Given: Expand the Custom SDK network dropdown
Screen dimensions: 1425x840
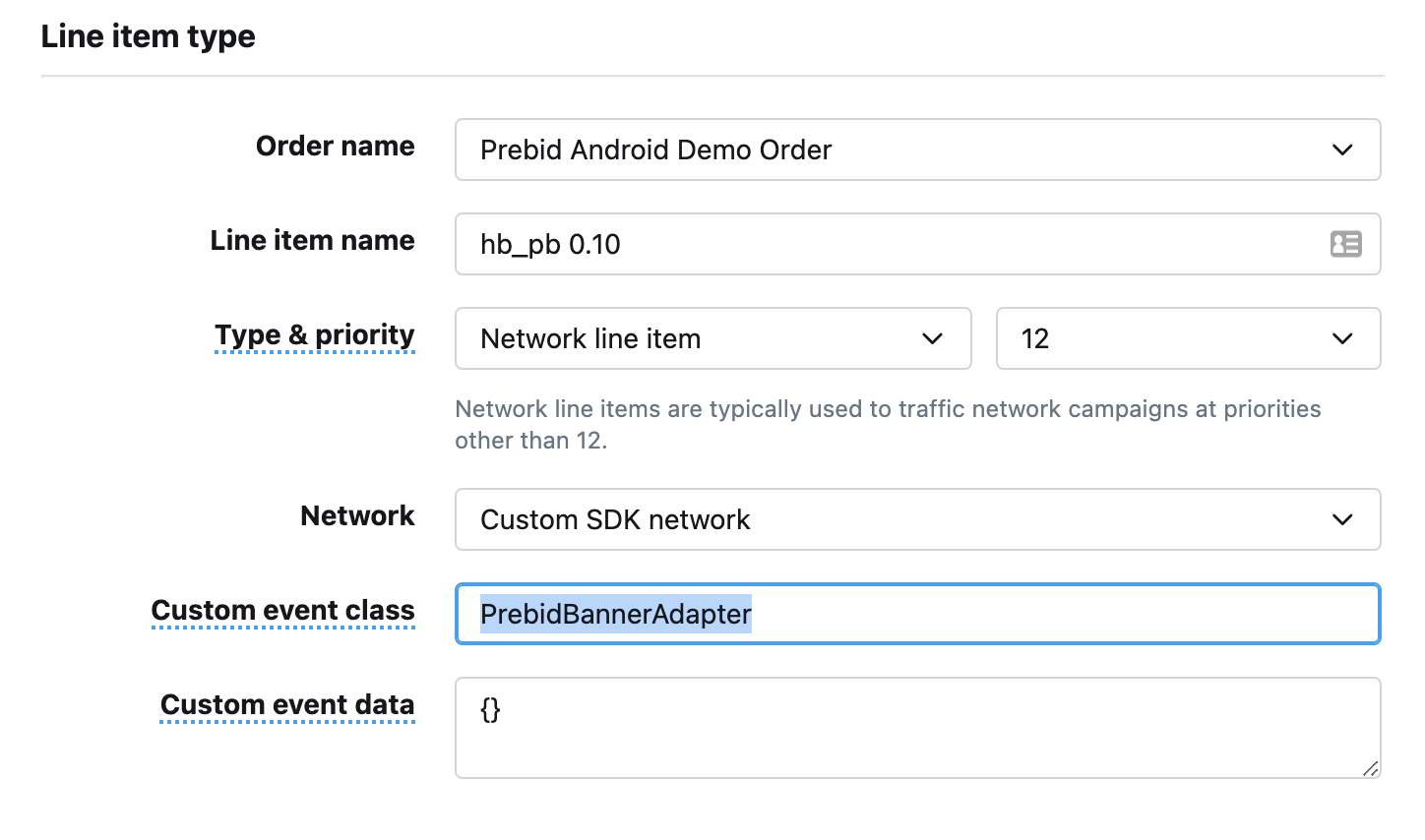Looking at the screenshot, I should [917, 519].
